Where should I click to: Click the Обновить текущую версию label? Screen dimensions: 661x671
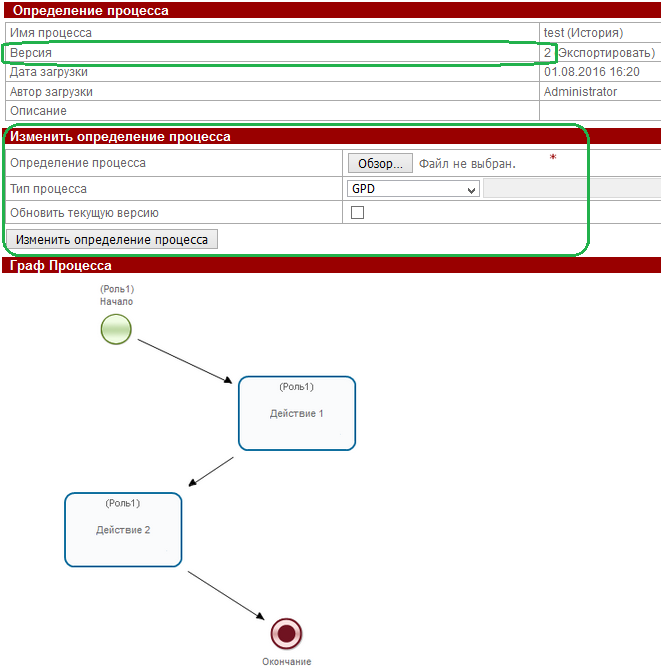pyautogui.click(x=84, y=213)
